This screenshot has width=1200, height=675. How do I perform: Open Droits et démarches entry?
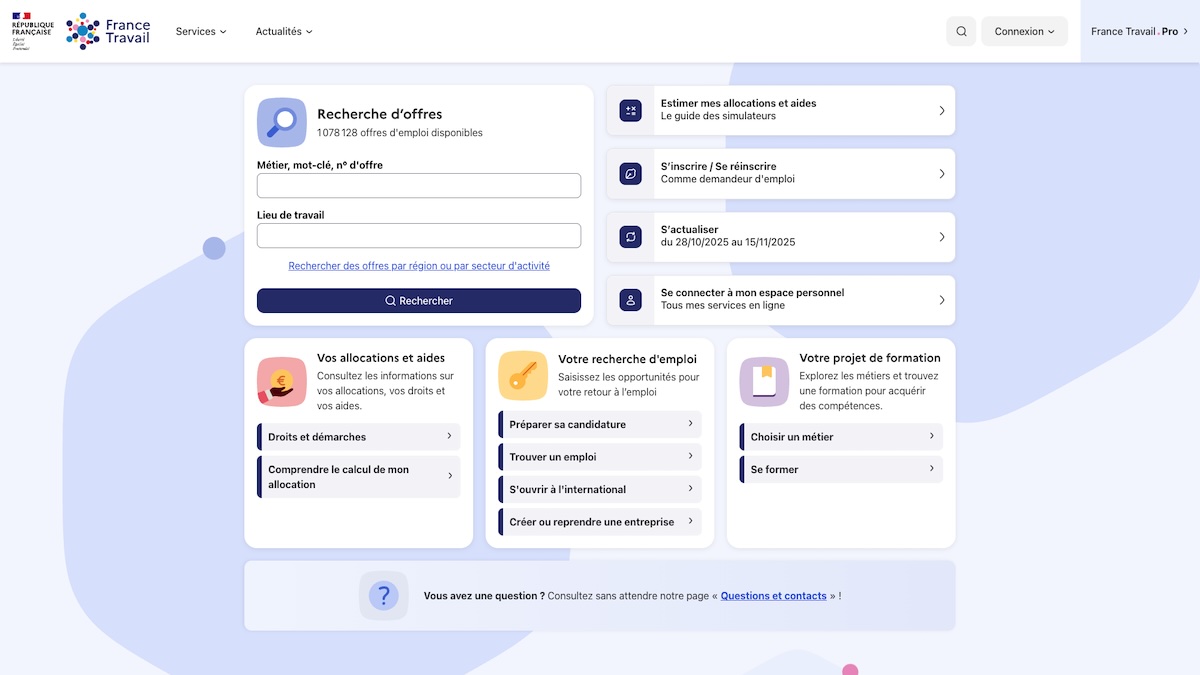[359, 437]
